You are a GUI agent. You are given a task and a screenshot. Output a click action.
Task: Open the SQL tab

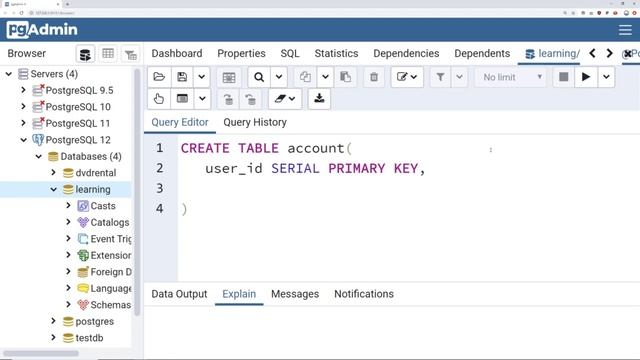click(x=290, y=53)
